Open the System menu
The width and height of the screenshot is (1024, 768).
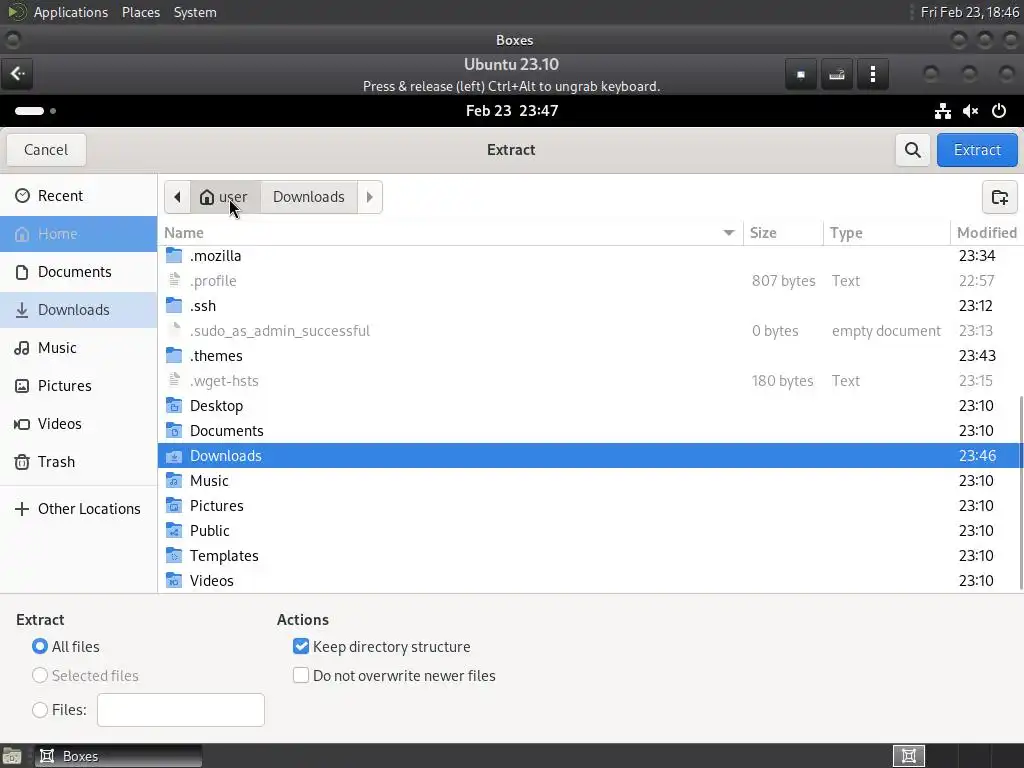(x=195, y=12)
